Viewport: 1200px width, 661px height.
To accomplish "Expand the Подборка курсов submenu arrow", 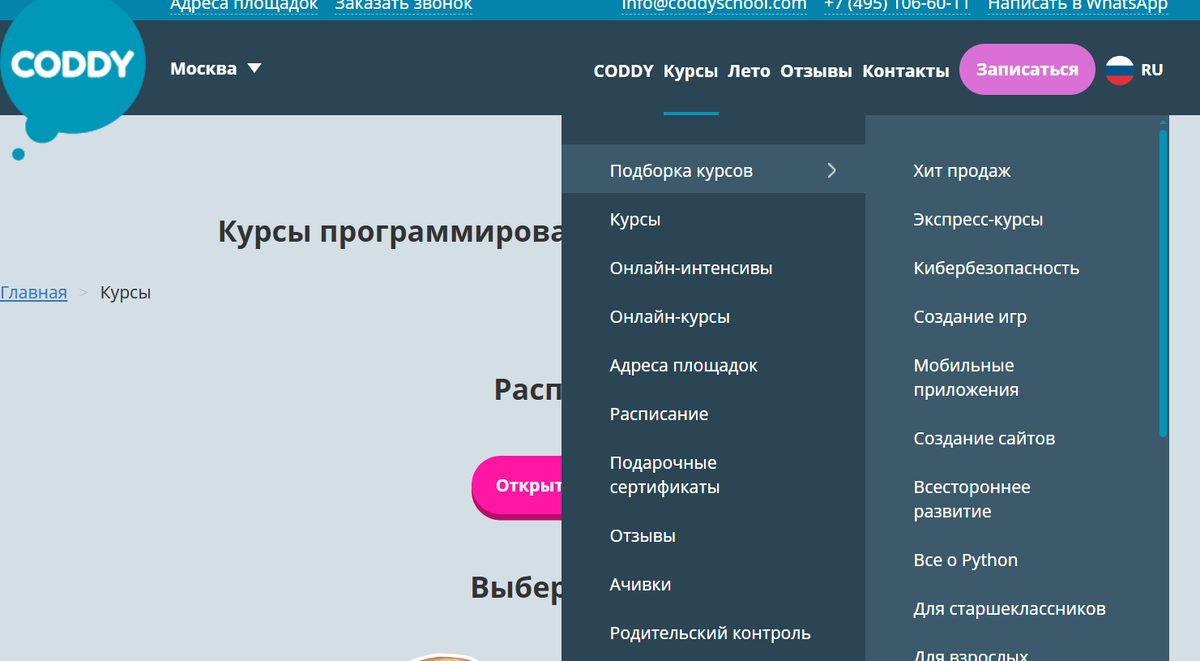I will [x=831, y=171].
